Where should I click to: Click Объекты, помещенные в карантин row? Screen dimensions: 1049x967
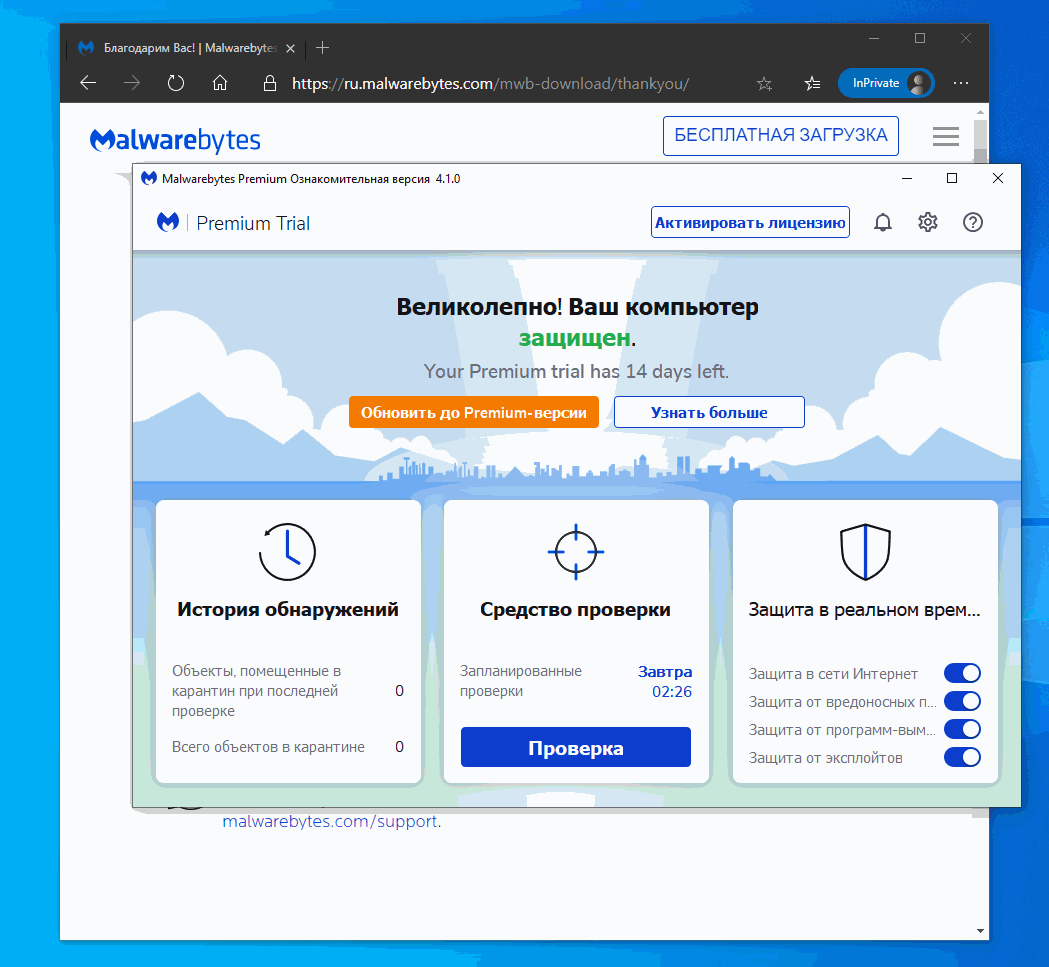click(x=288, y=691)
